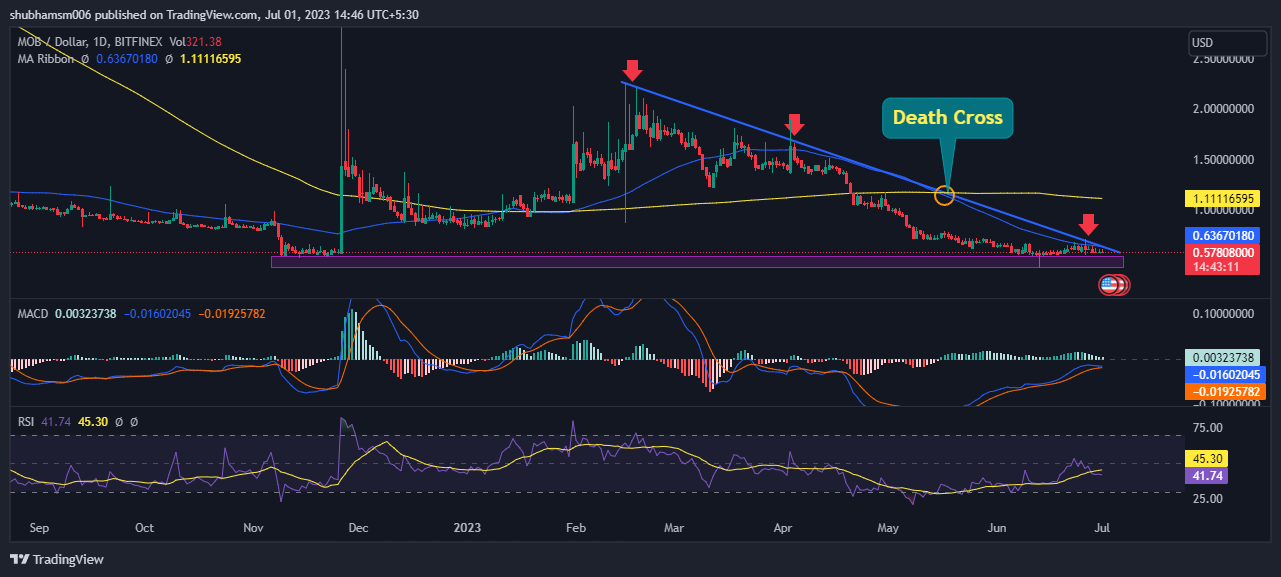1281x577 pixels.
Task: Click the red 0.57808000 current price tag
Action: [x=1220, y=253]
